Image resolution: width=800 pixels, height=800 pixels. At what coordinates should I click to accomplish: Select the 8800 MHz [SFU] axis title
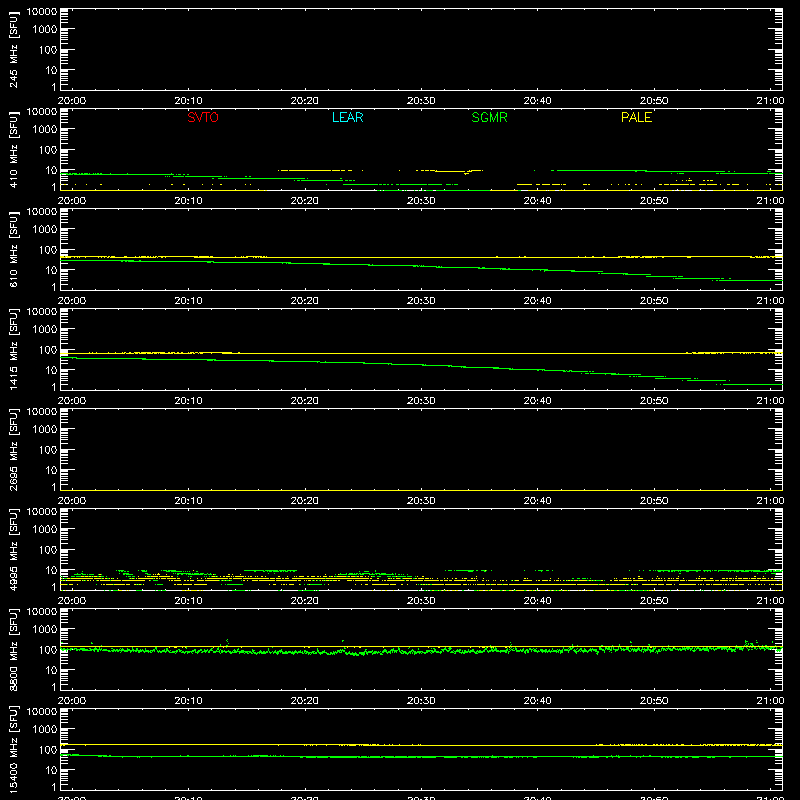click(x=13, y=649)
